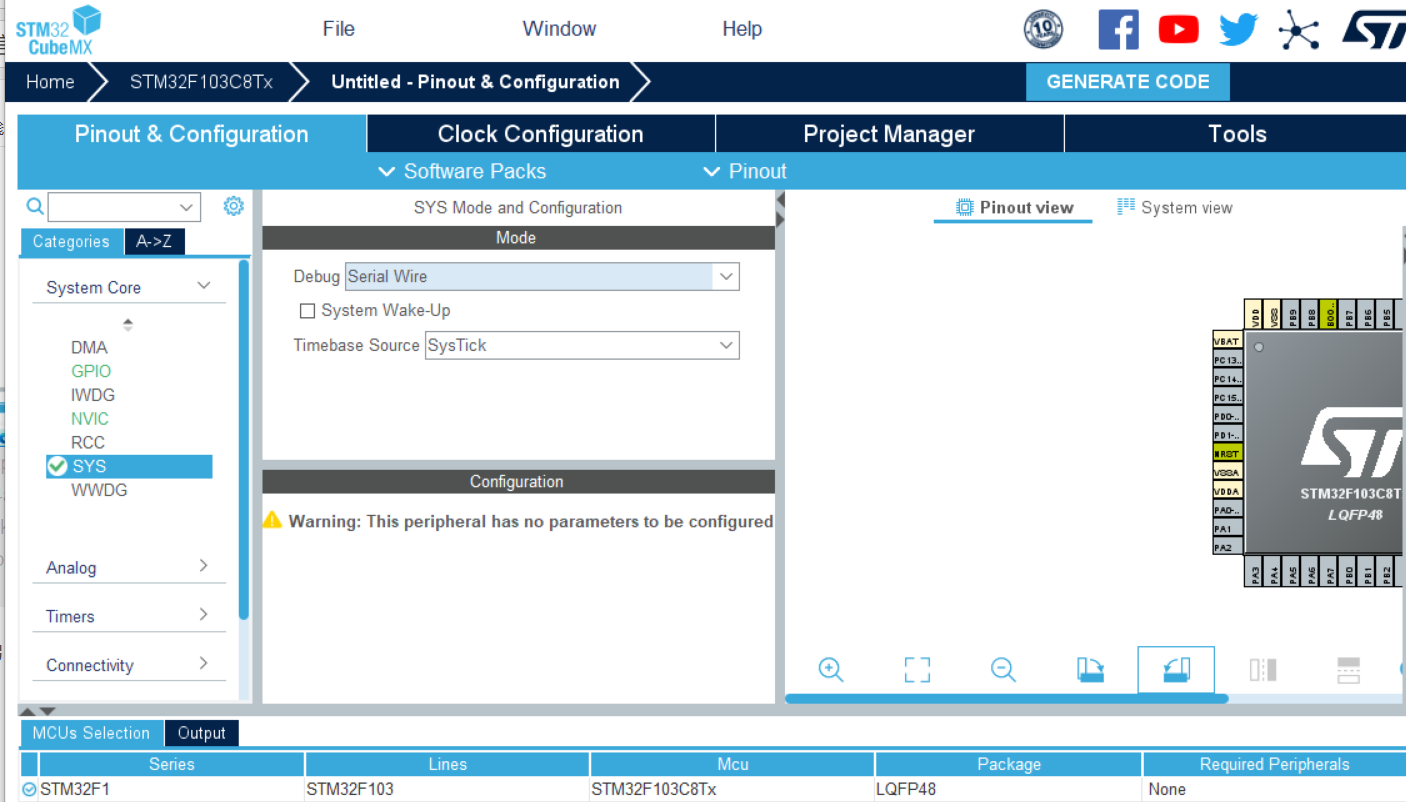Image resolution: width=1406 pixels, height=802 pixels.
Task: Open the Output tab
Action: point(201,733)
